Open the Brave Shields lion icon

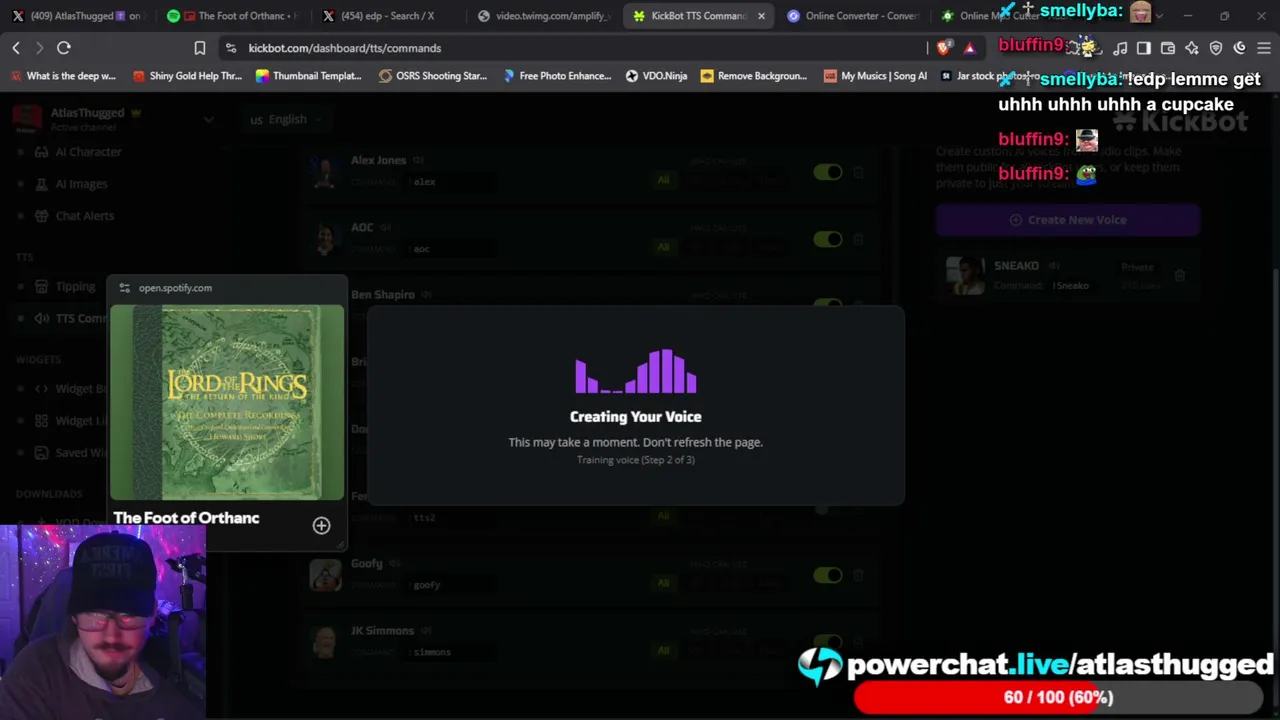[945, 48]
